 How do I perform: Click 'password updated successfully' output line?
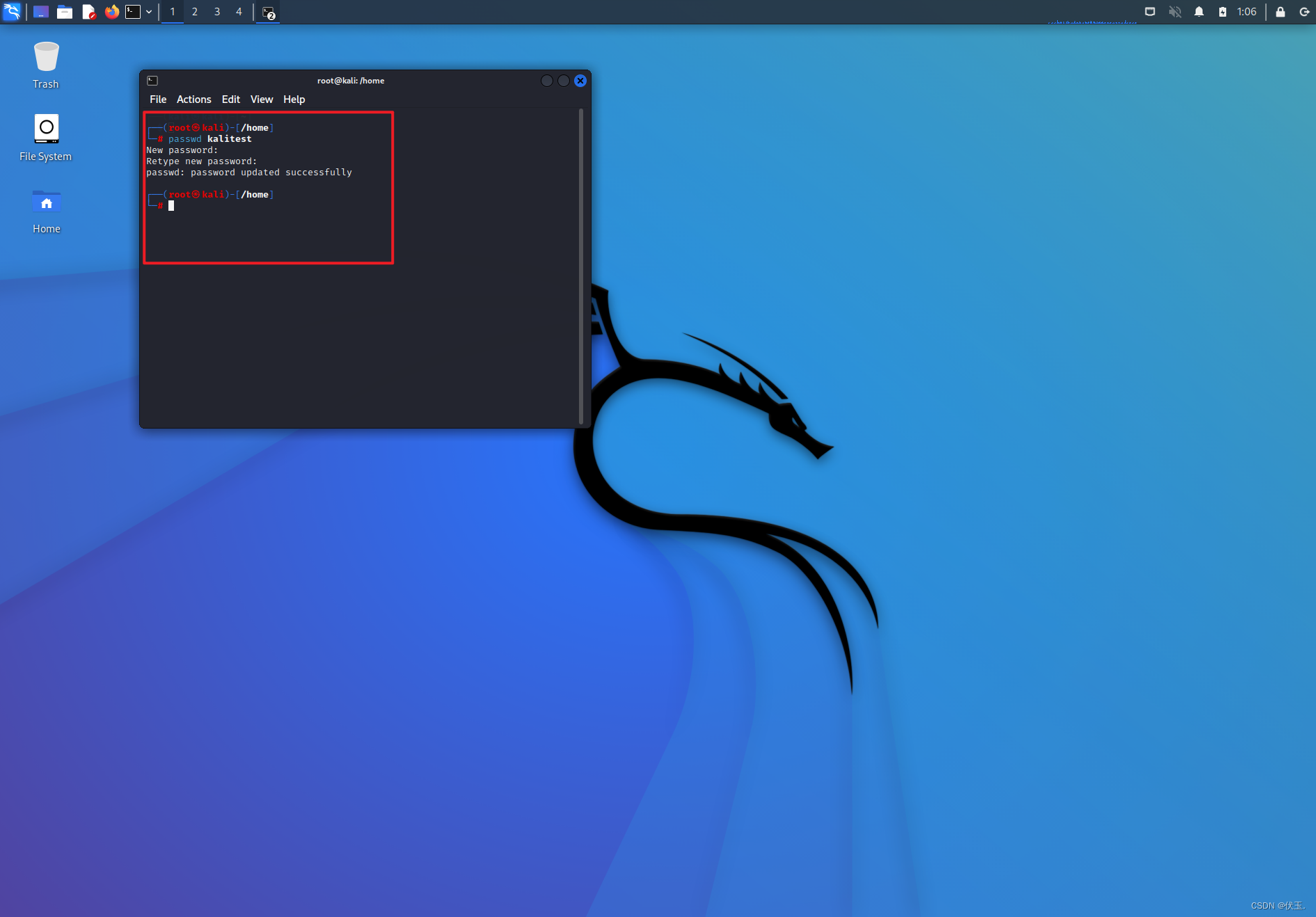coord(249,173)
